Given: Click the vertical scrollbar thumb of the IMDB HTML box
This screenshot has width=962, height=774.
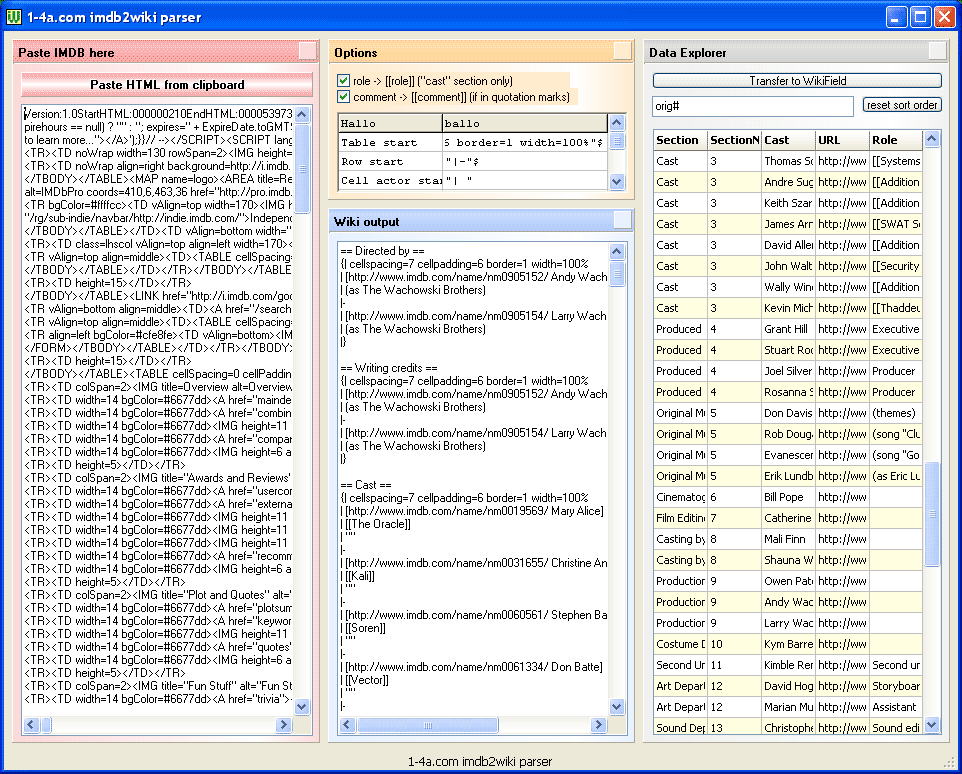Looking at the screenshot, I should (302, 168).
